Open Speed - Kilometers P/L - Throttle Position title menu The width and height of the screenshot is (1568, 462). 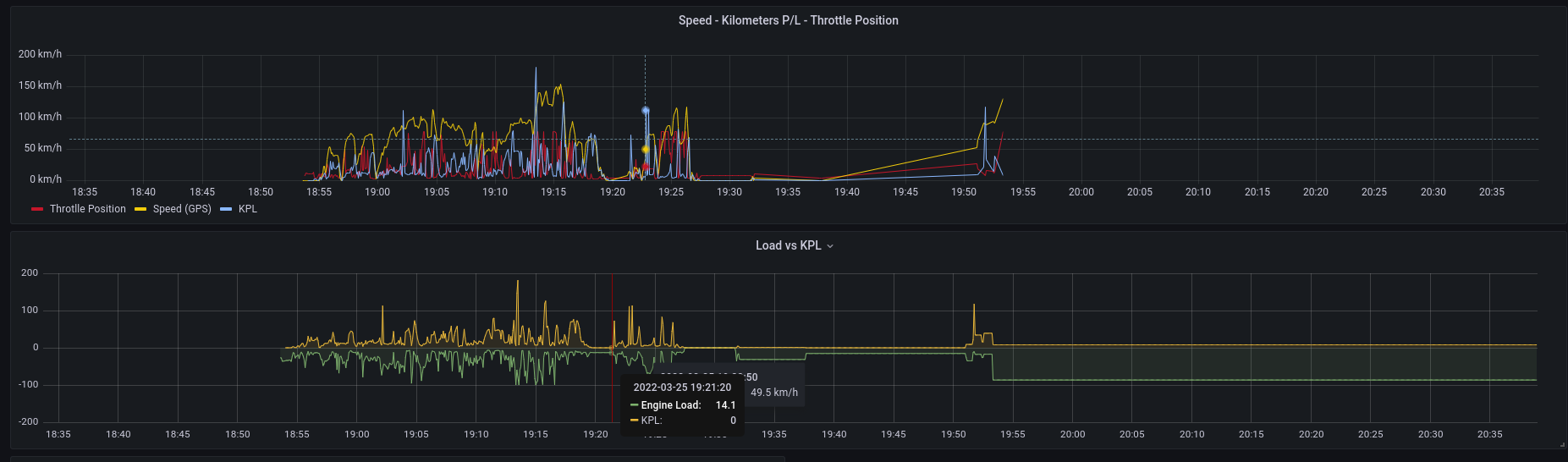pyautogui.click(x=788, y=20)
